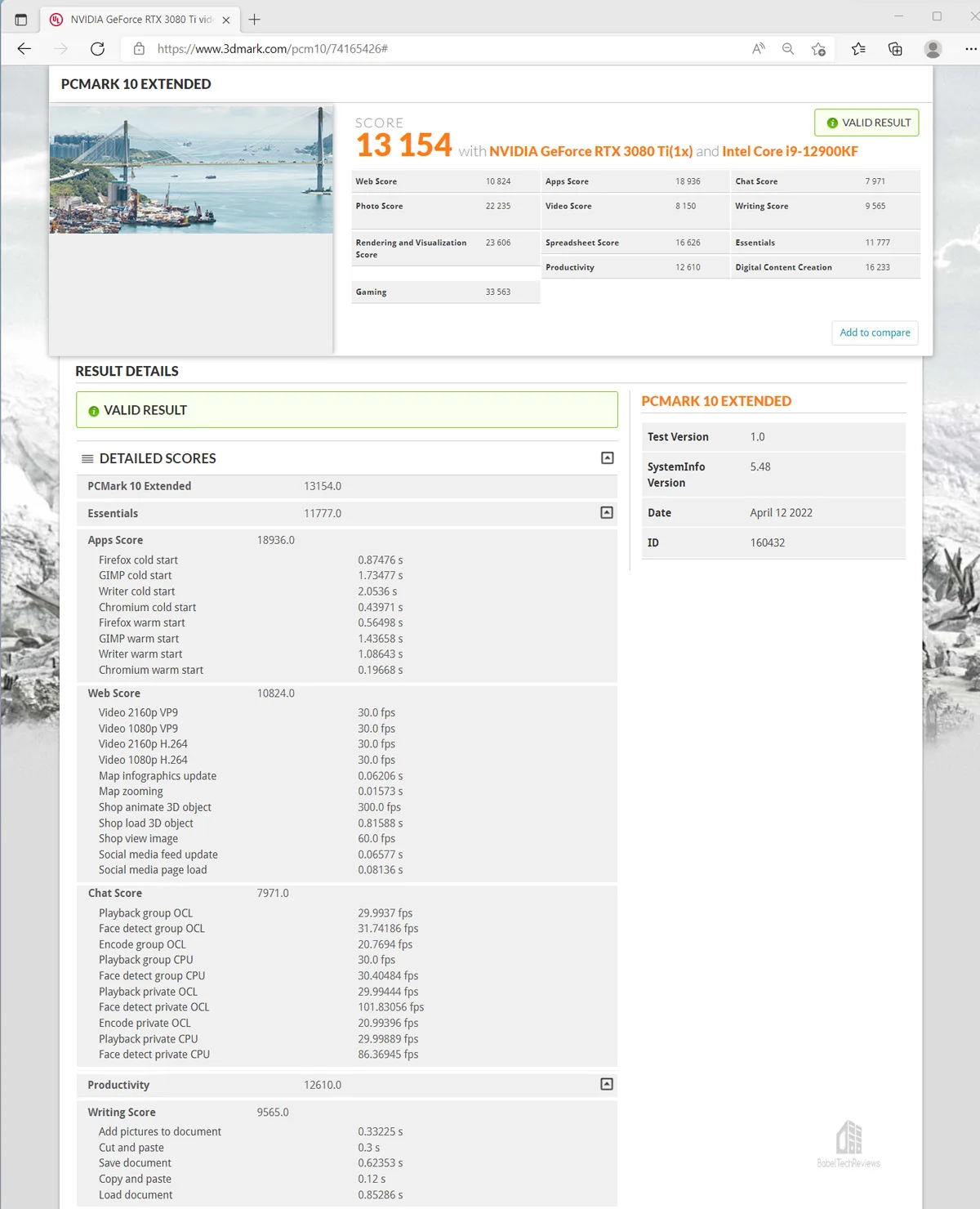This screenshot has width=980, height=1209.
Task: Click the Map zooming row
Action: click(347, 792)
